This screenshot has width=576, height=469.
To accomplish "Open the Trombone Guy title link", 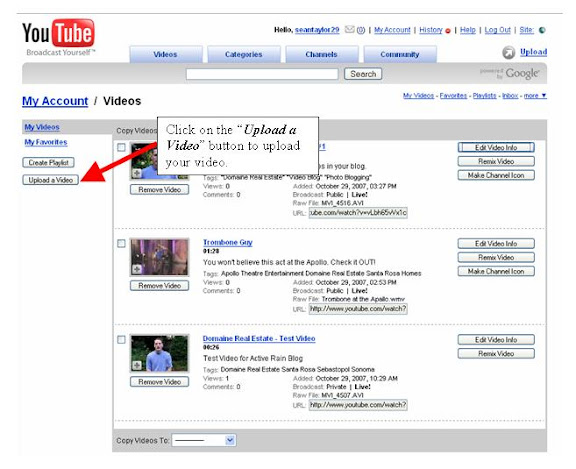I will pos(228,242).
